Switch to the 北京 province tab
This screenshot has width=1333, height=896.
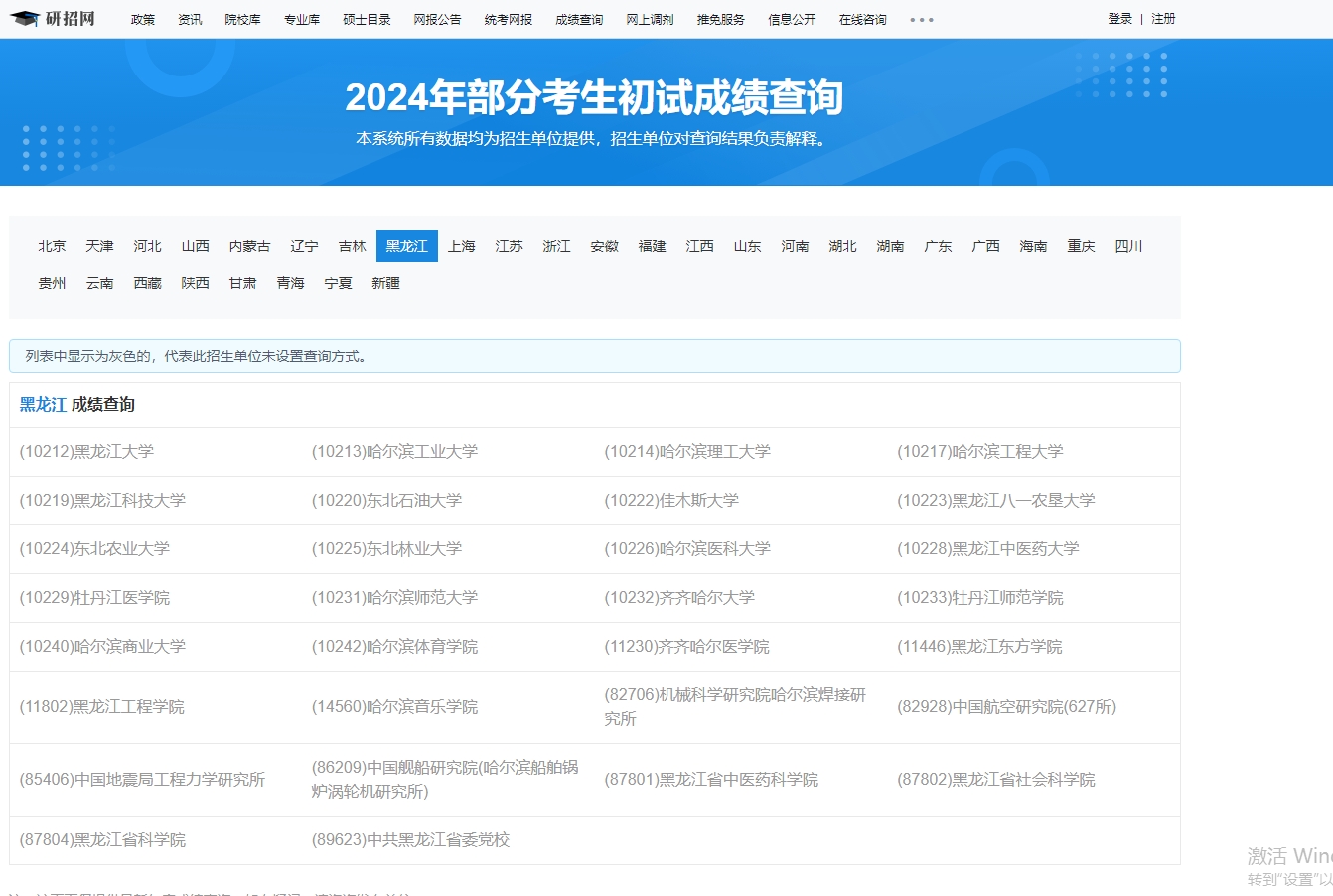pyautogui.click(x=53, y=246)
